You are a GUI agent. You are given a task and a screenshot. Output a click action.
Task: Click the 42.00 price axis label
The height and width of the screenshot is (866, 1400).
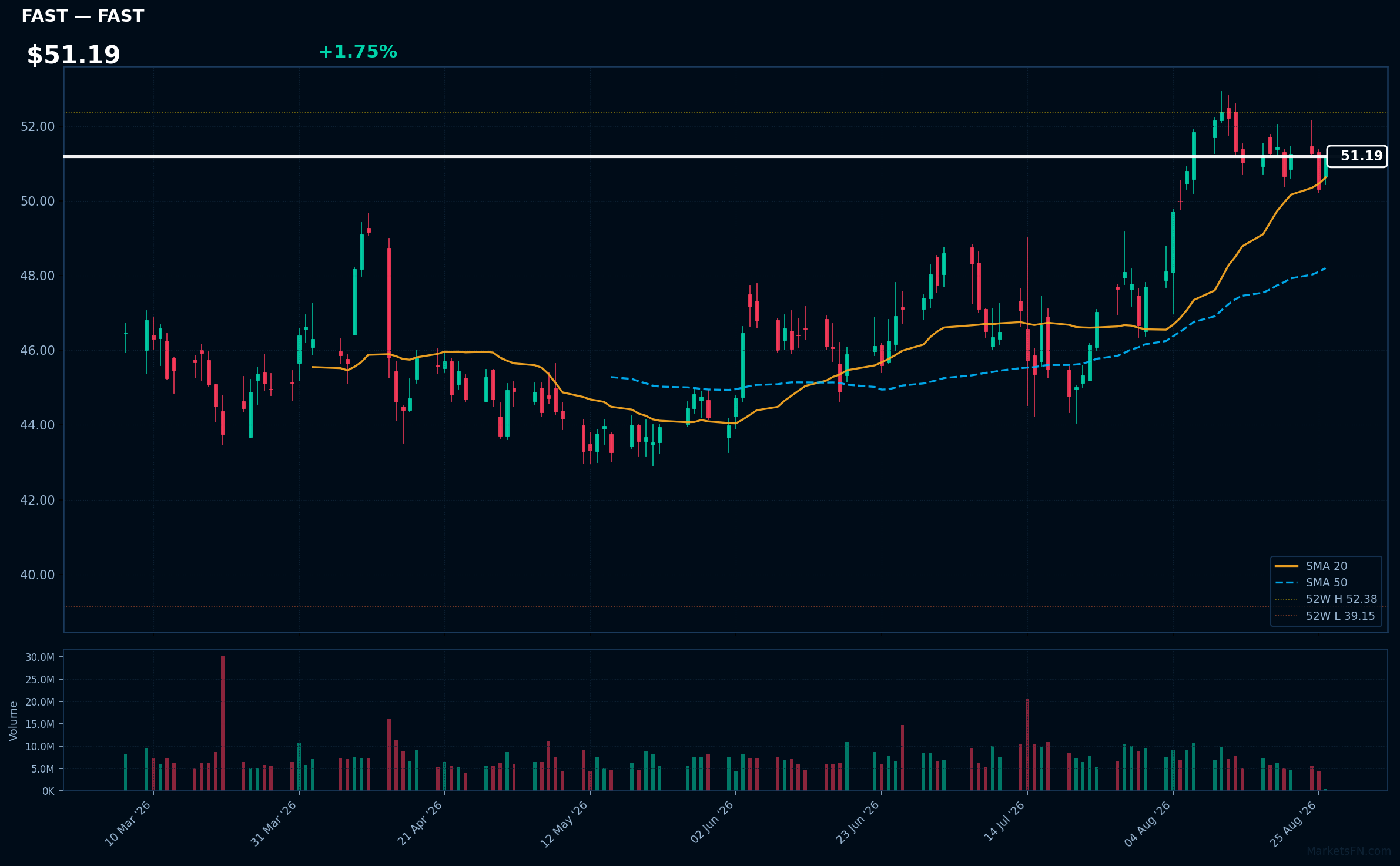point(38,501)
